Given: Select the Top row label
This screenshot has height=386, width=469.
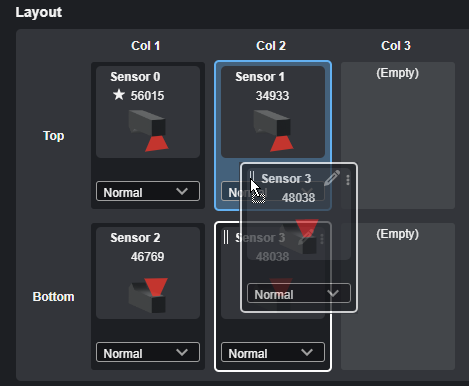Looking at the screenshot, I should tap(54, 136).
